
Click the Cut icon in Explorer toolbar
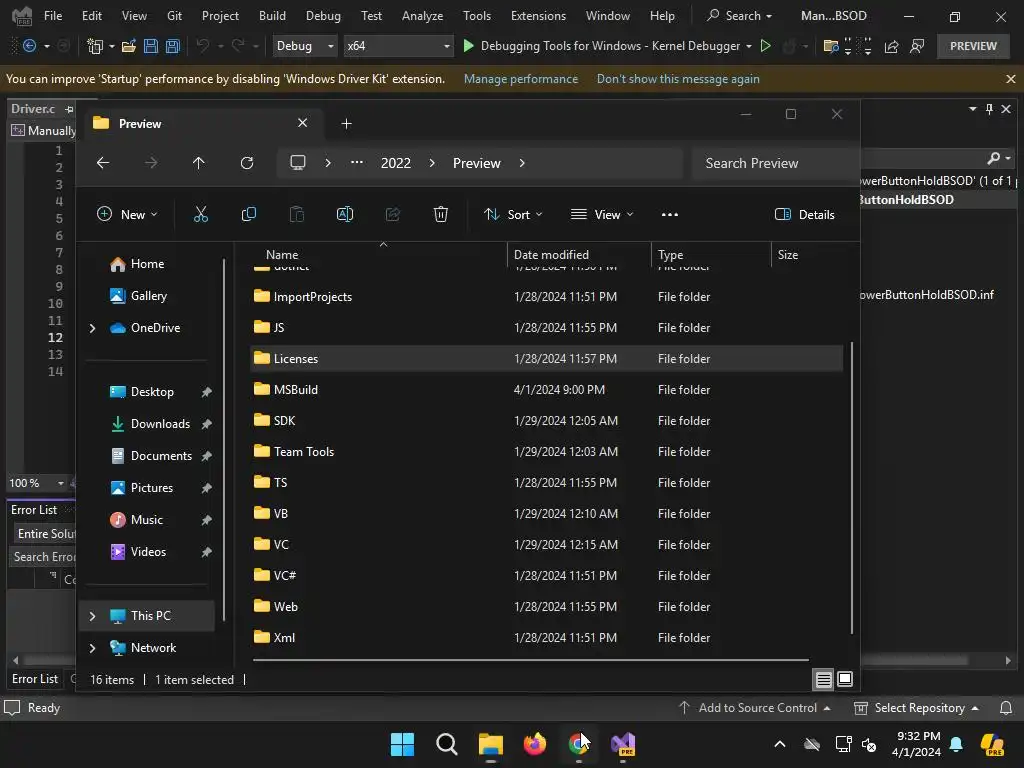(200, 214)
